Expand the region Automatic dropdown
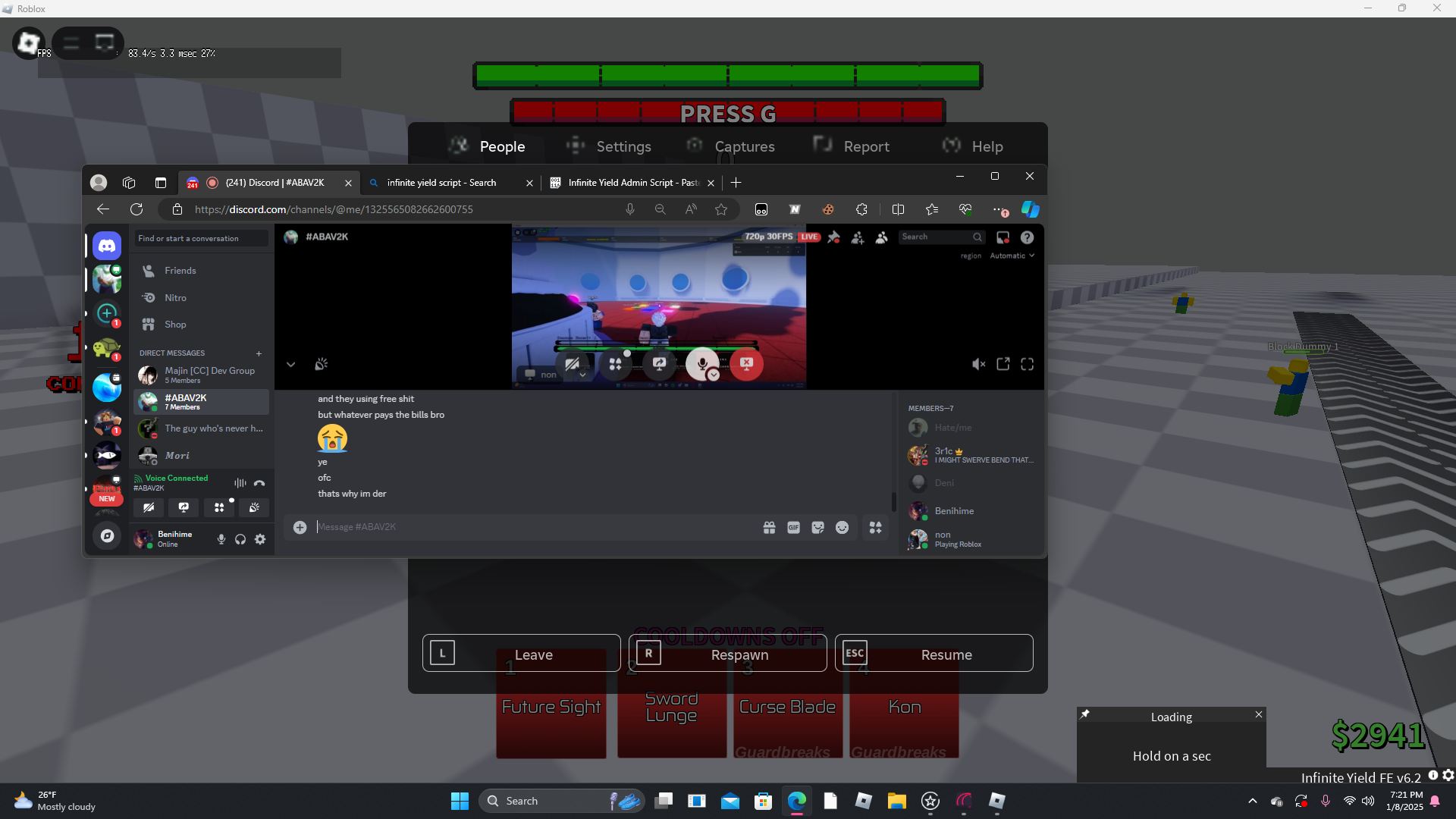1456x819 pixels. tap(1012, 256)
